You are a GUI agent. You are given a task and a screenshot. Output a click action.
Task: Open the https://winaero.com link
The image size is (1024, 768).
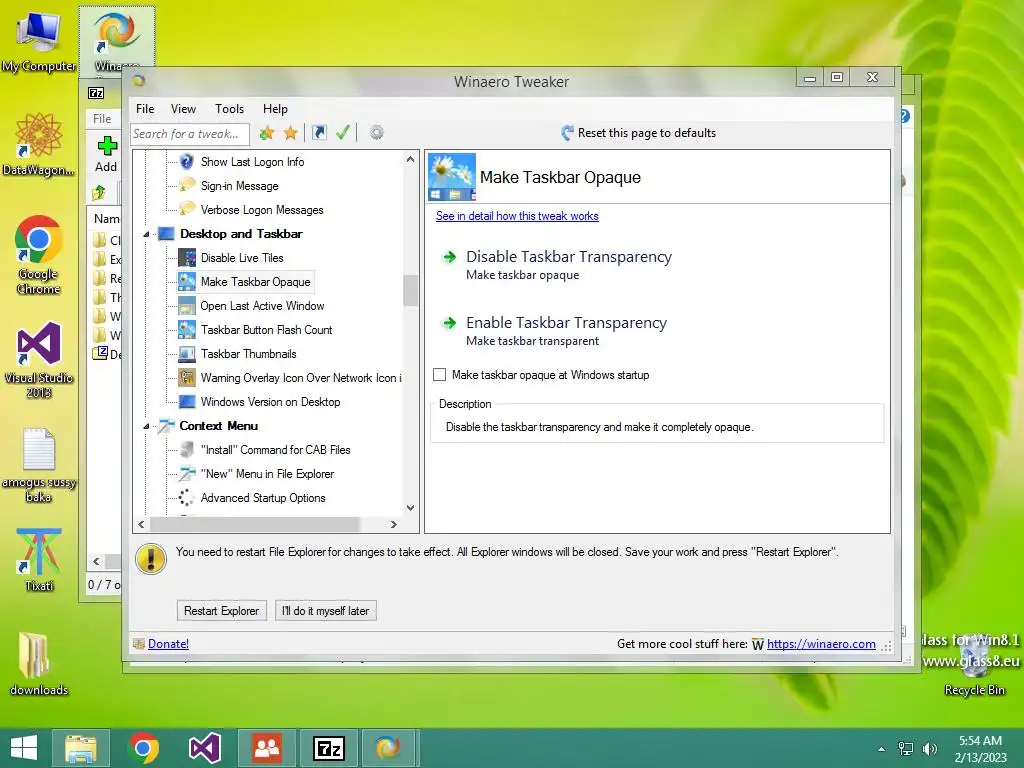pos(821,644)
